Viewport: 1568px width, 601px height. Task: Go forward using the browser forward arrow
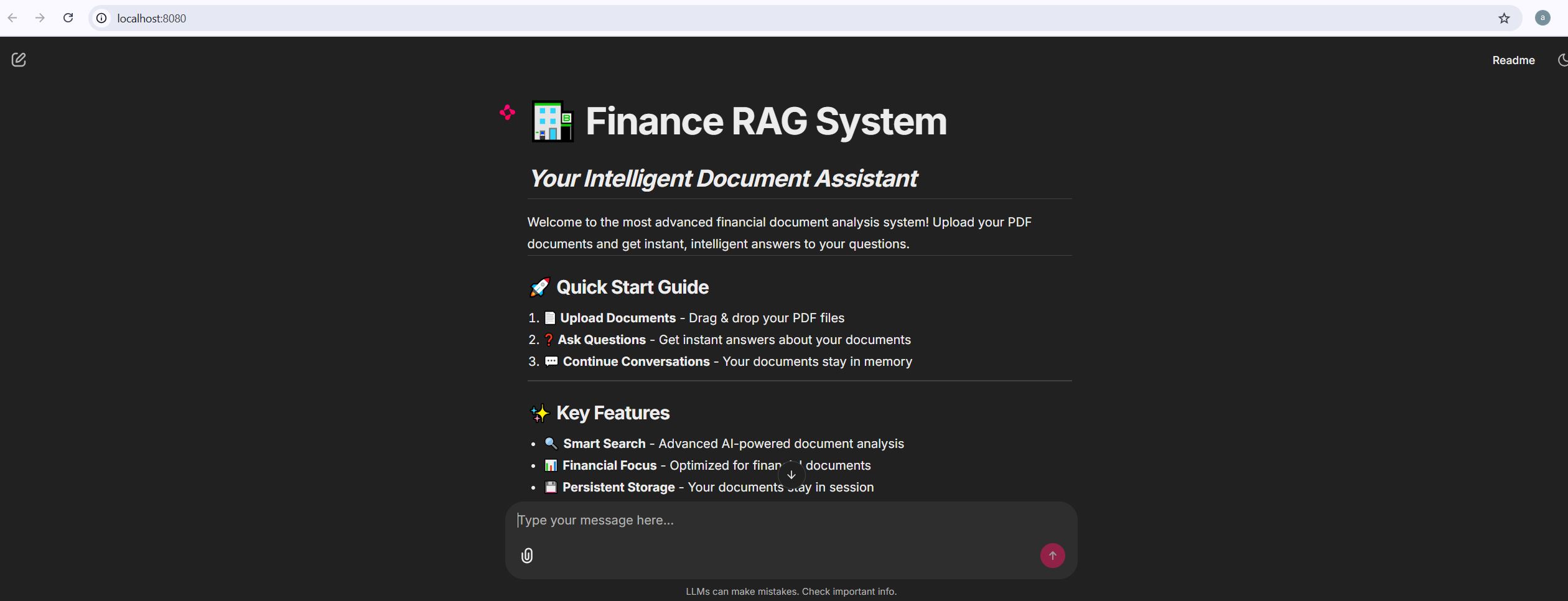[40, 17]
